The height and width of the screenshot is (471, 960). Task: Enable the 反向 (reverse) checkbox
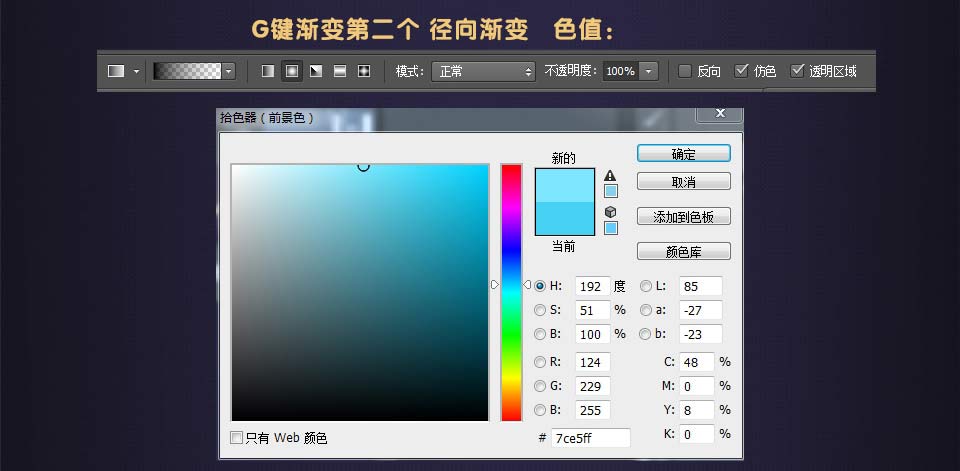pyautogui.click(x=685, y=71)
